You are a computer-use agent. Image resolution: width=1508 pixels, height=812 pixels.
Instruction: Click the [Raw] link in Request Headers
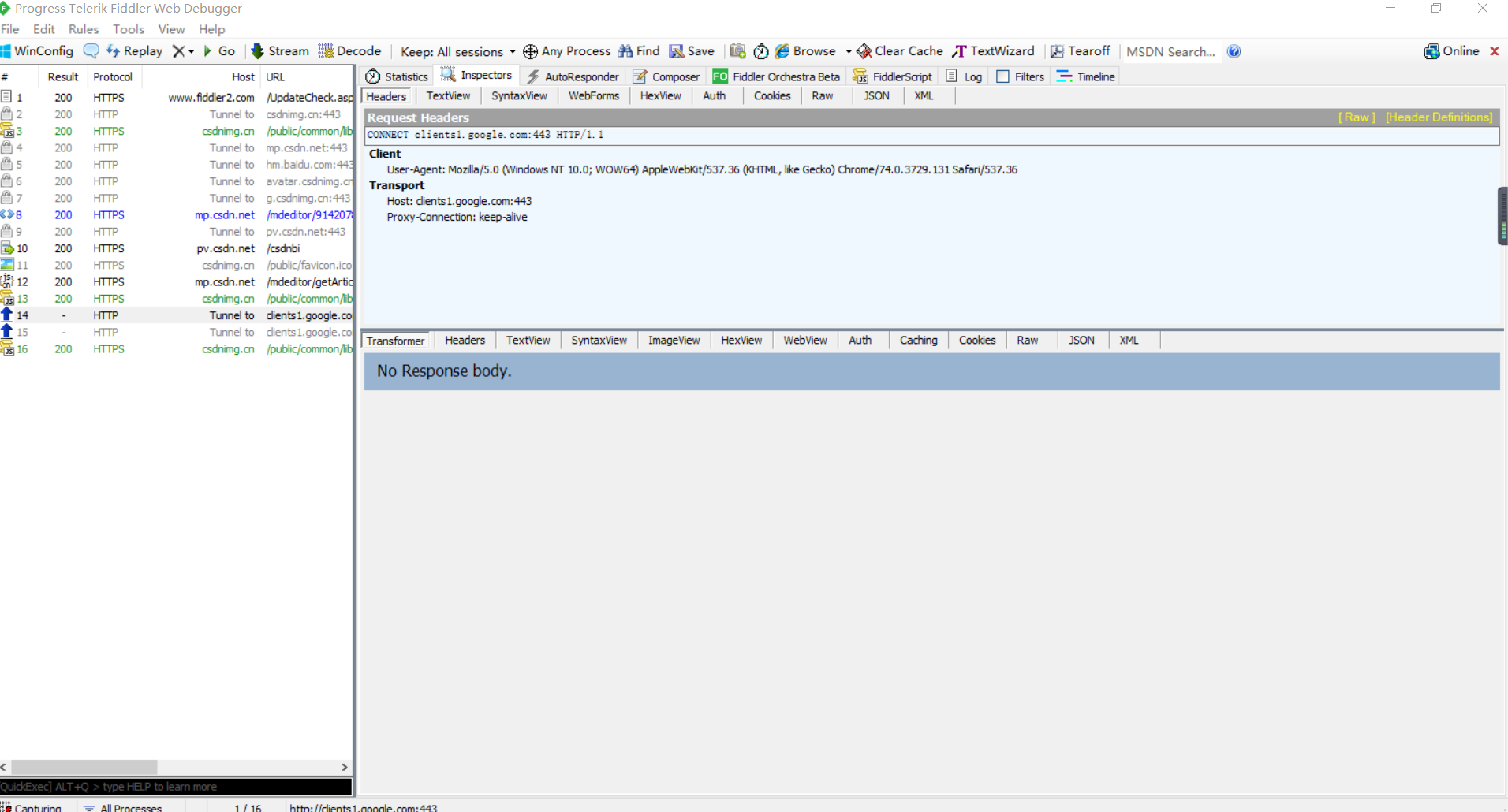1357,117
